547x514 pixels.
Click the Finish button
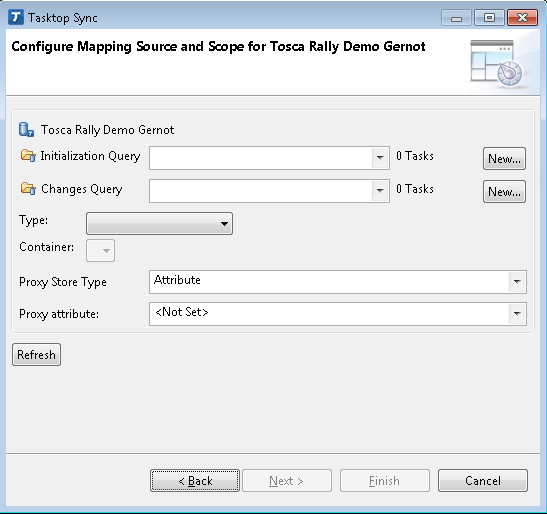click(385, 481)
